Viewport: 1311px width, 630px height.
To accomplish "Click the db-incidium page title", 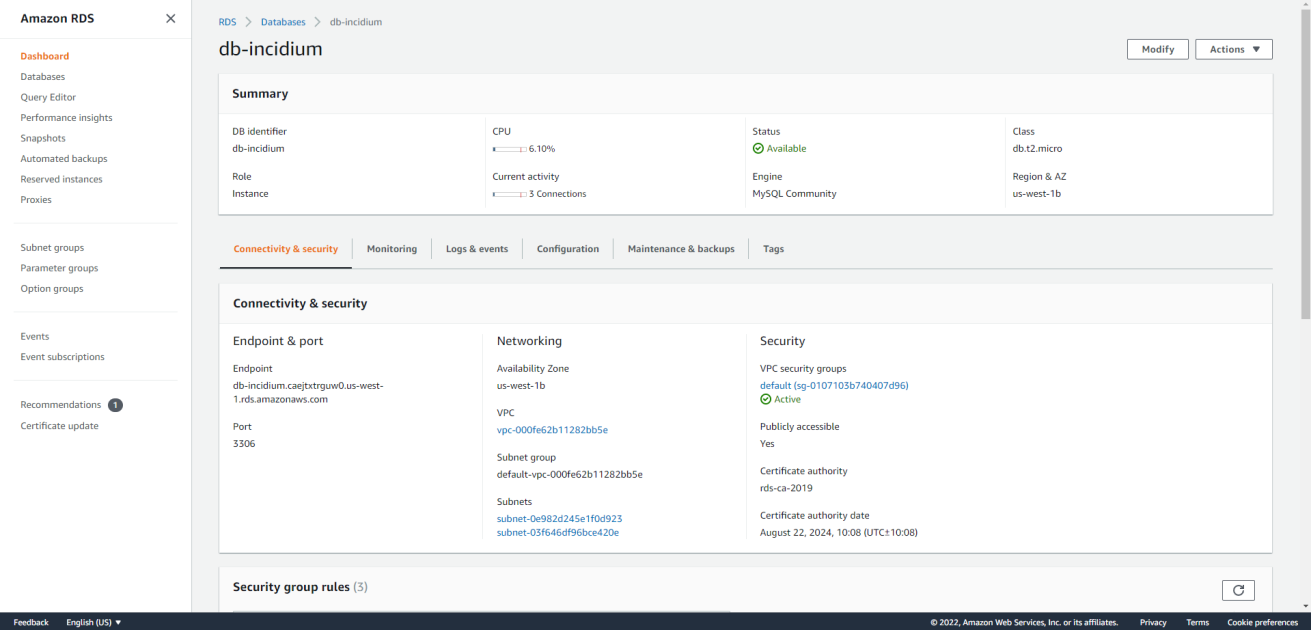I will 270,48.
